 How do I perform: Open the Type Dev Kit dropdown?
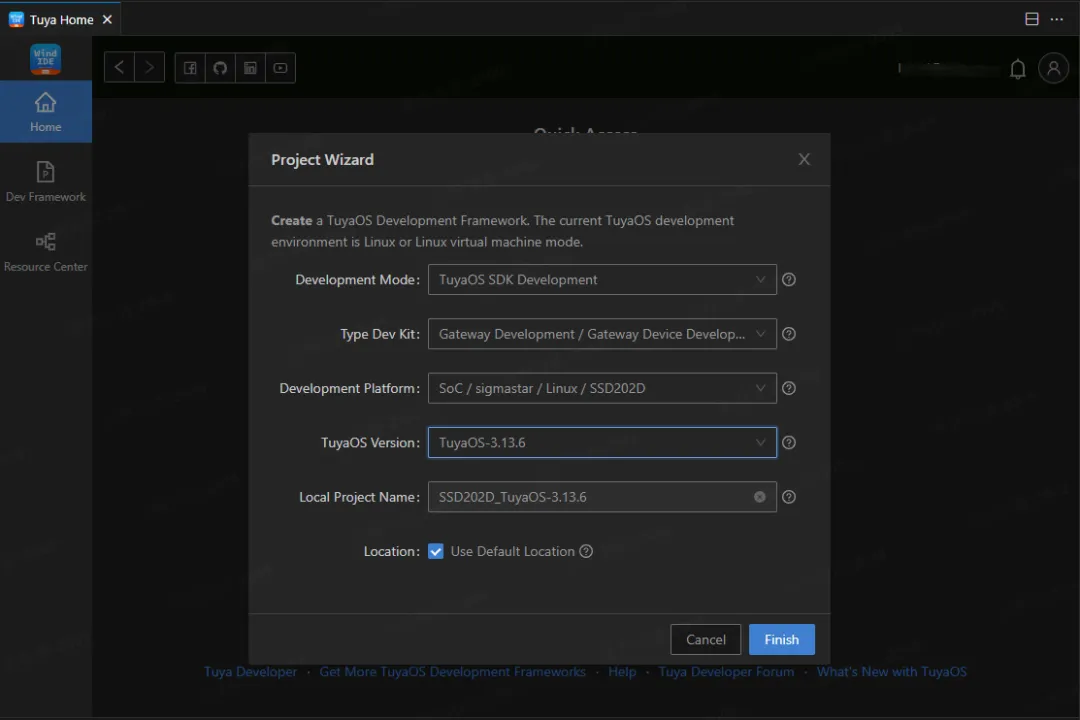pyautogui.click(x=602, y=334)
